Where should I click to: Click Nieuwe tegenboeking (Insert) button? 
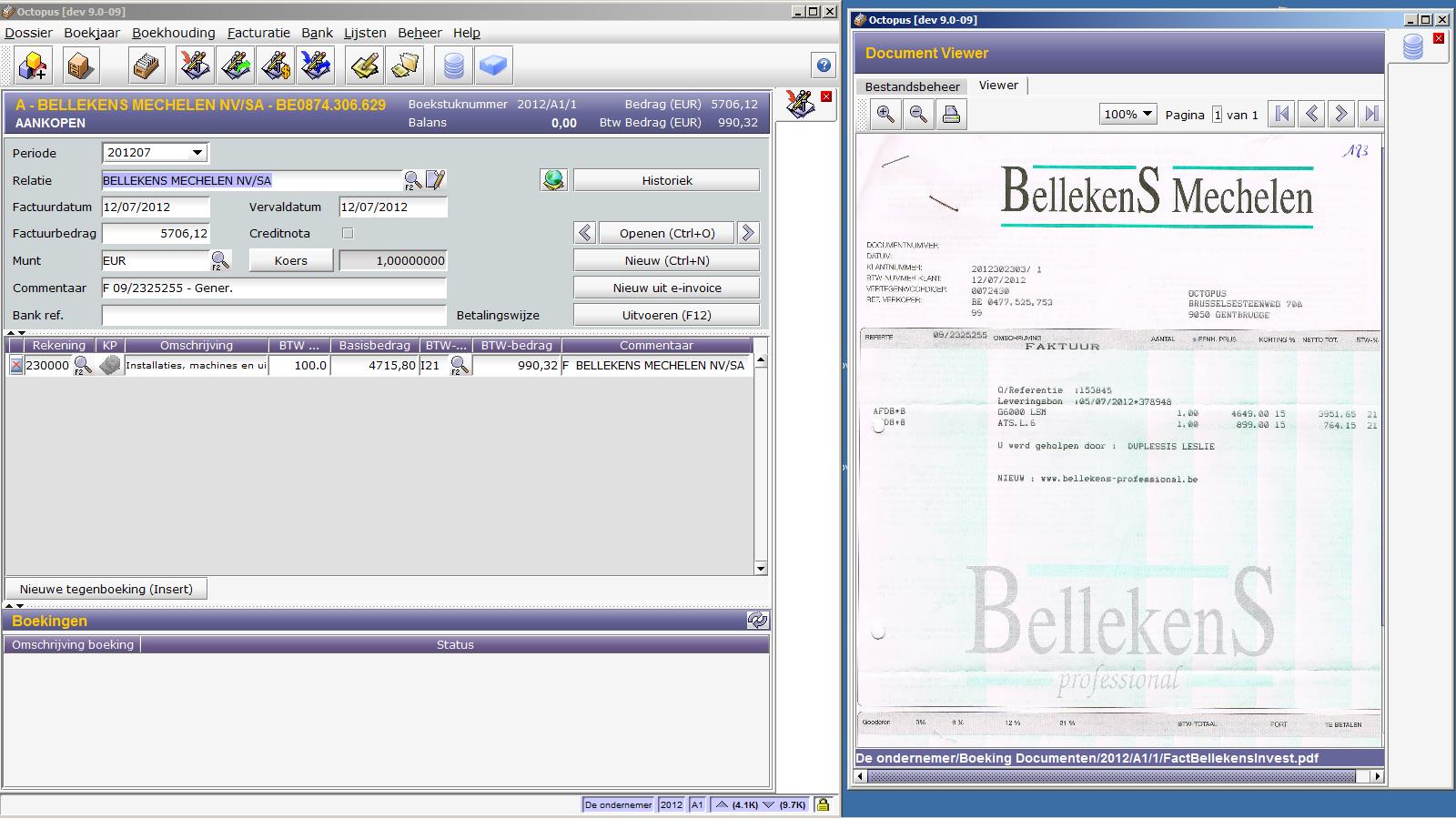106,589
